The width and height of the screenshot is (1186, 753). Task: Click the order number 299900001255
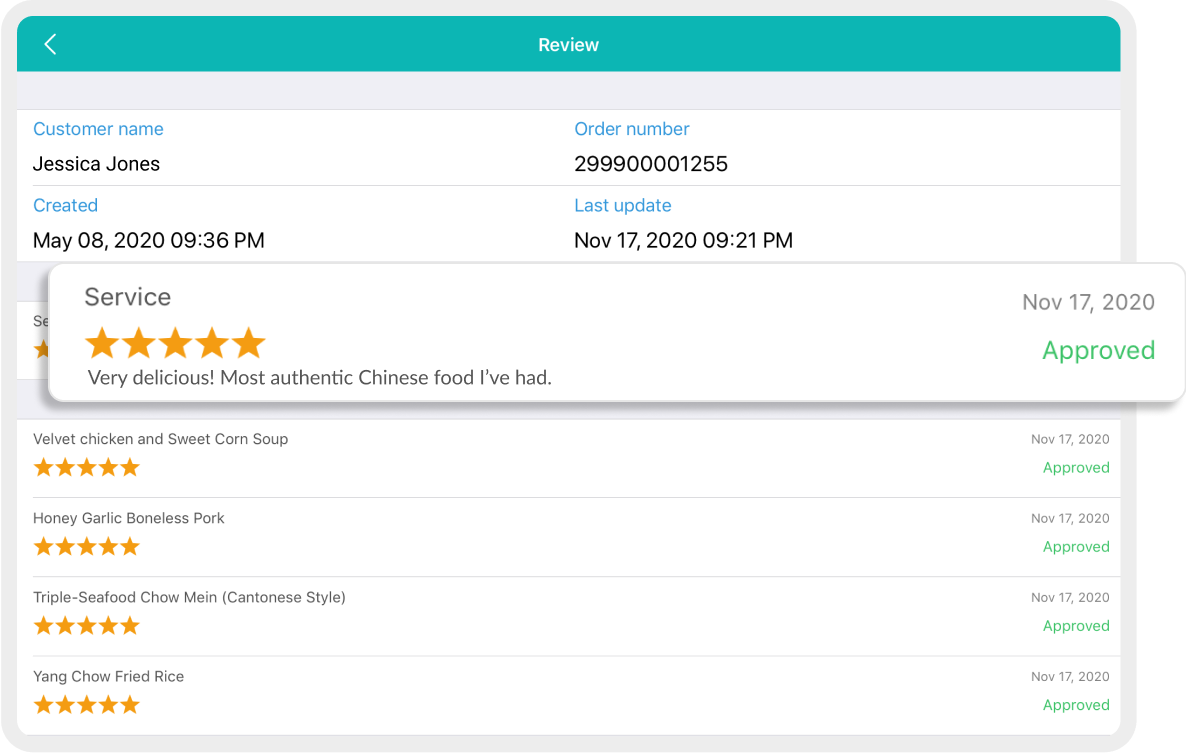[650, 164]
